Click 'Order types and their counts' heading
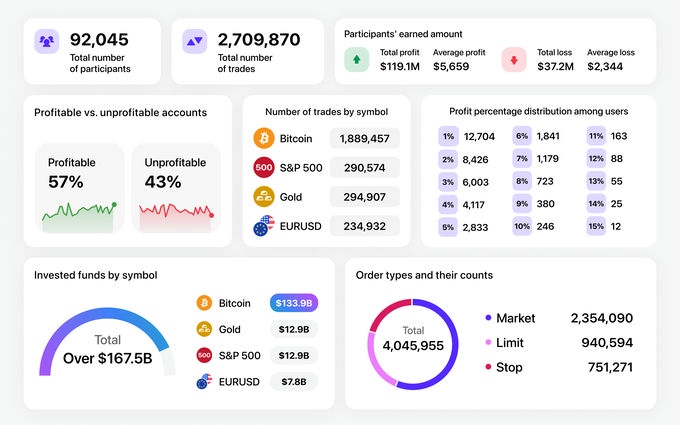The image size is (680, 425). (x=424, y=275)
